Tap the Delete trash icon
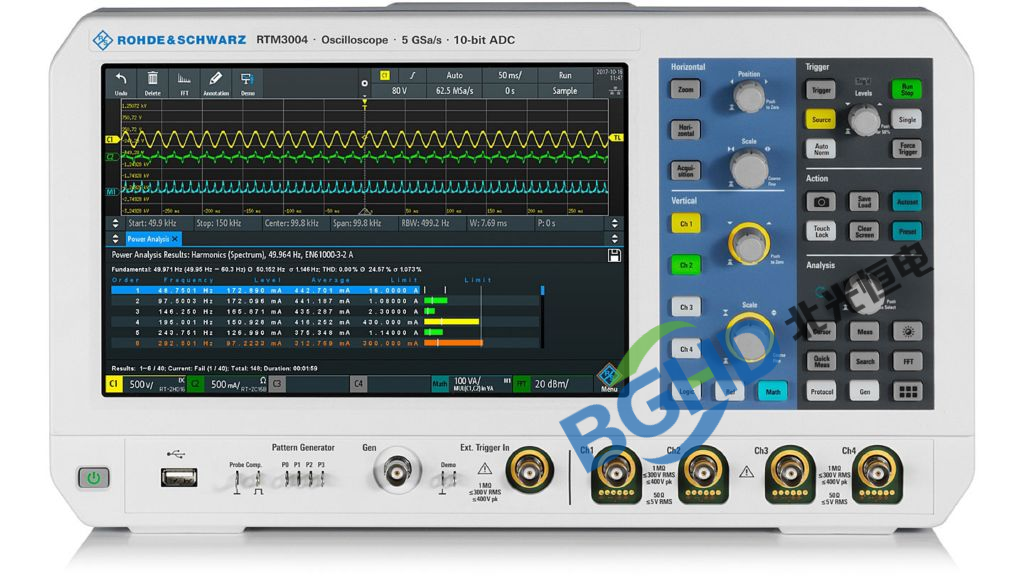Viewport: 1024px width, 576px height. [152, 83]
